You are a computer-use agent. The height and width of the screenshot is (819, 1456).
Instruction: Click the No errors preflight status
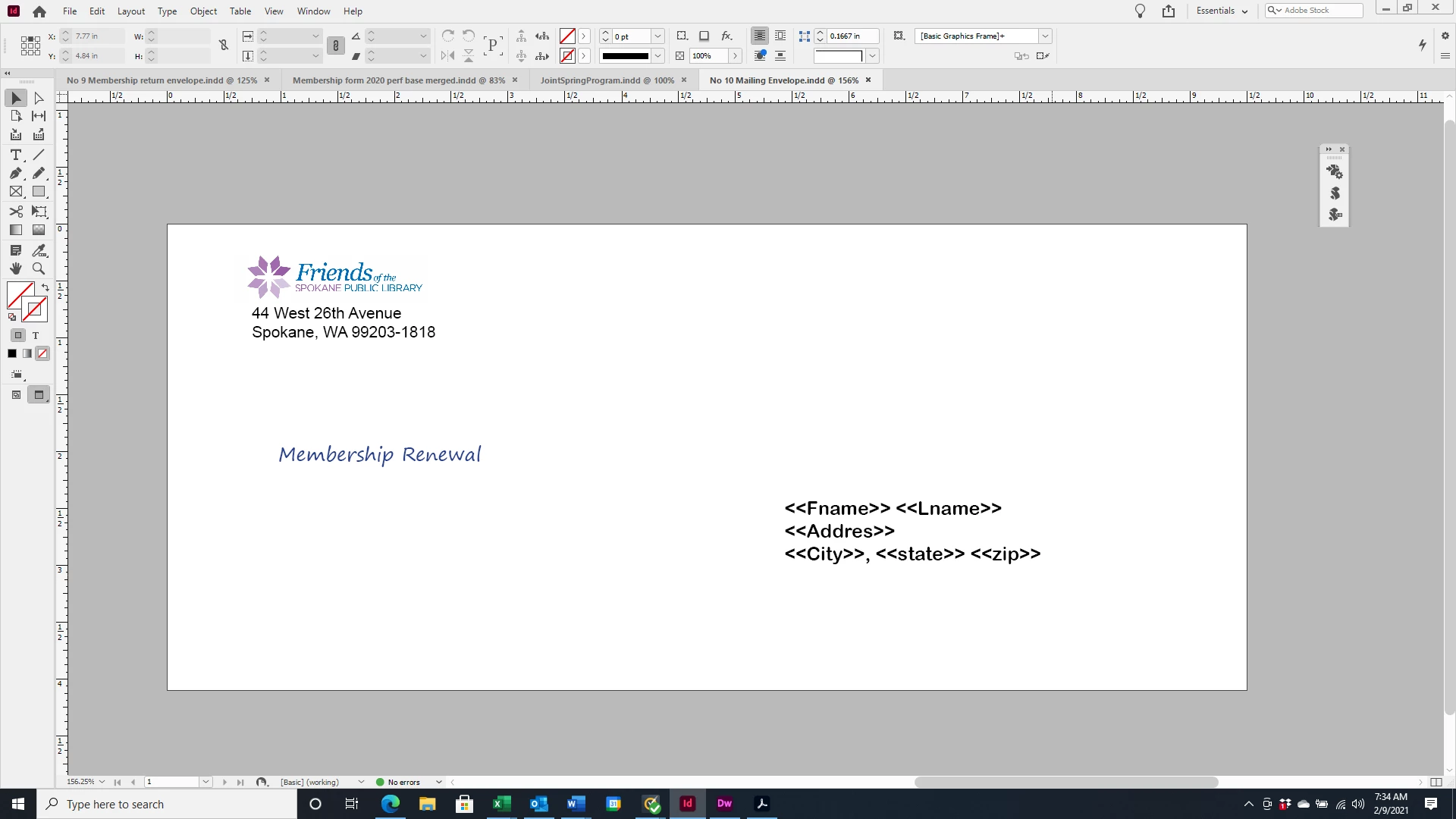coord(403,782)
